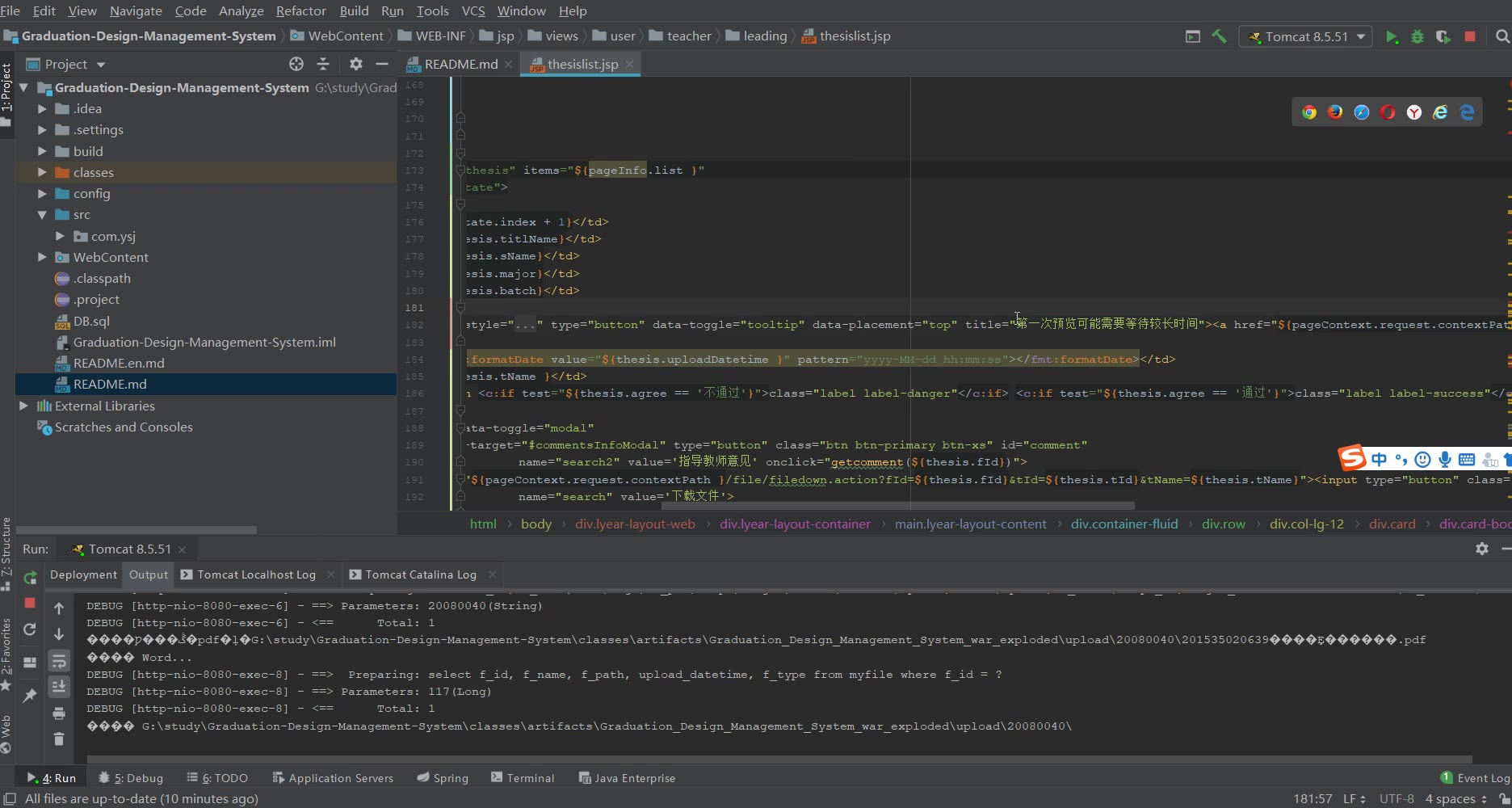
Task: Change the 4 spaces indent setting
Action: click(x=1455, y=798)
